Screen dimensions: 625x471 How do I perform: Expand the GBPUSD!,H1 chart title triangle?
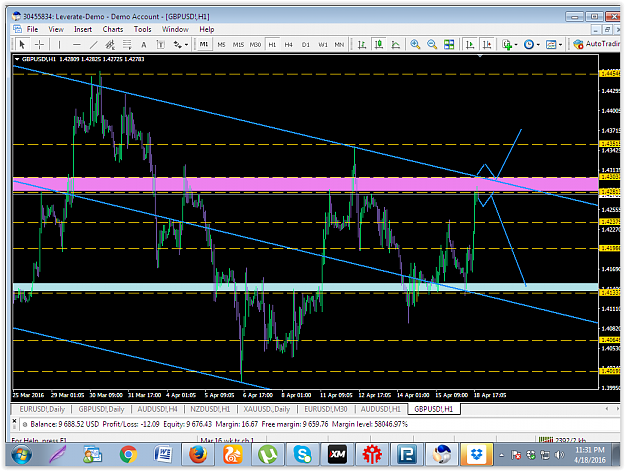pyautogui.click(x=17, y=59)
